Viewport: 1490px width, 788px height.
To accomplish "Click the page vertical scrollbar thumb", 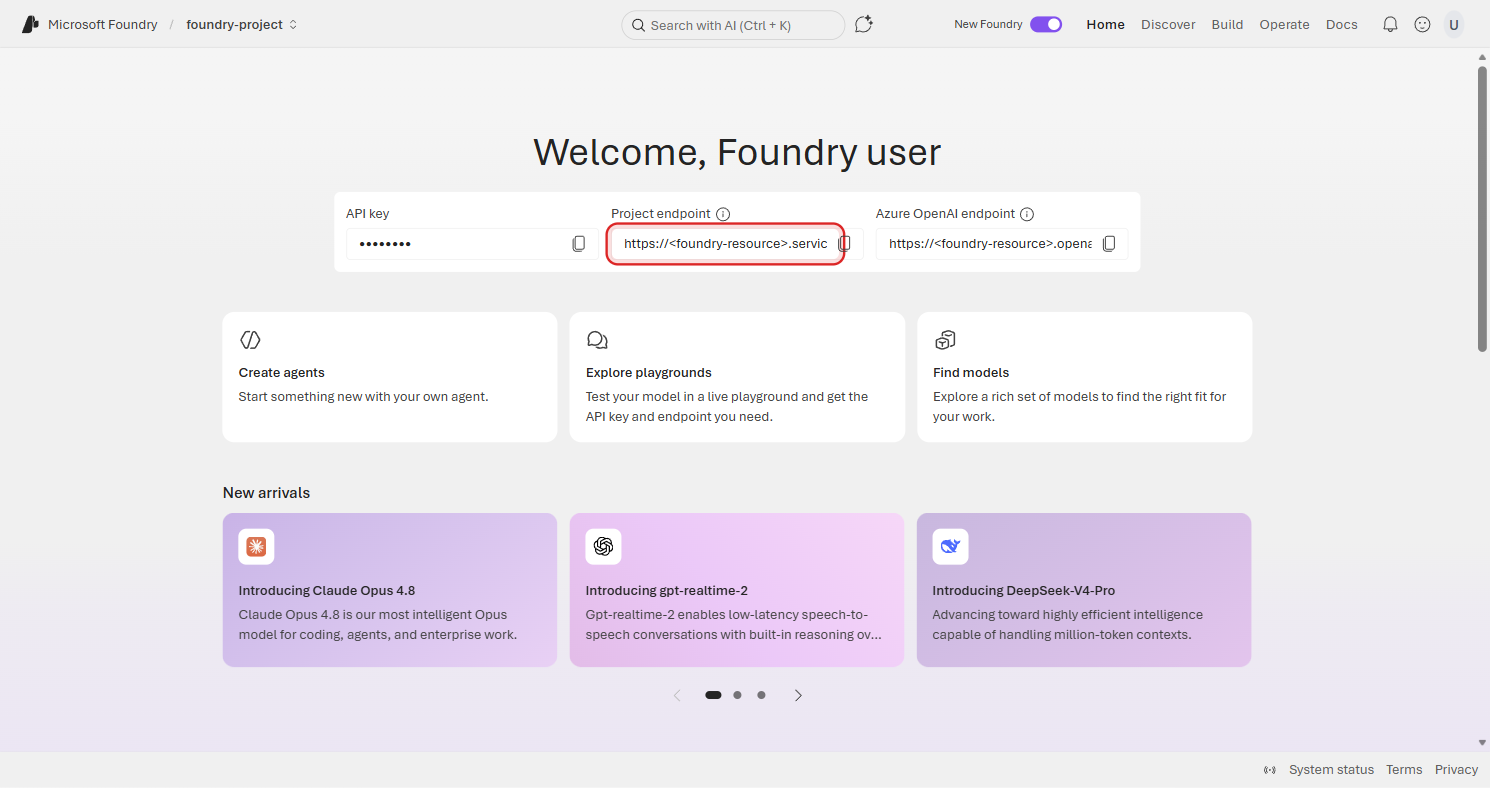I will tap(1482, 209).
